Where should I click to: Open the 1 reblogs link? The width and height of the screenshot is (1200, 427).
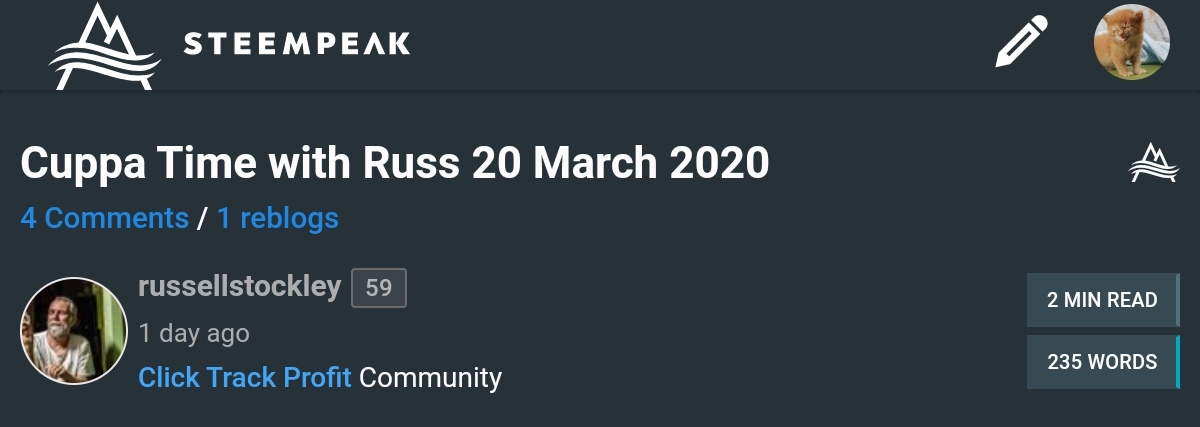tap(277, 217)
